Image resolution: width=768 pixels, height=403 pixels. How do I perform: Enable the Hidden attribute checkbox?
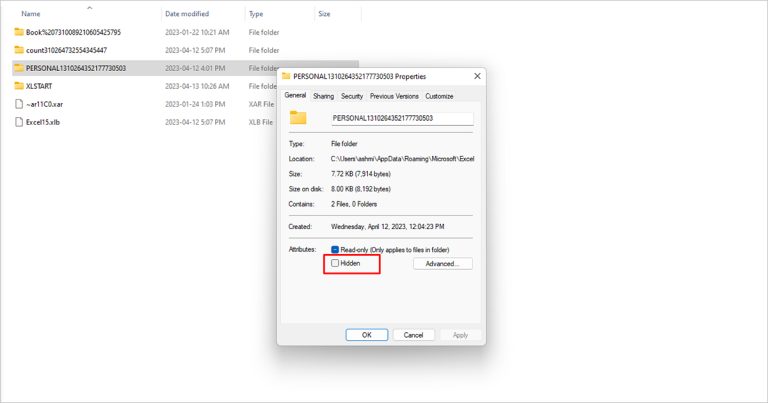335,263
